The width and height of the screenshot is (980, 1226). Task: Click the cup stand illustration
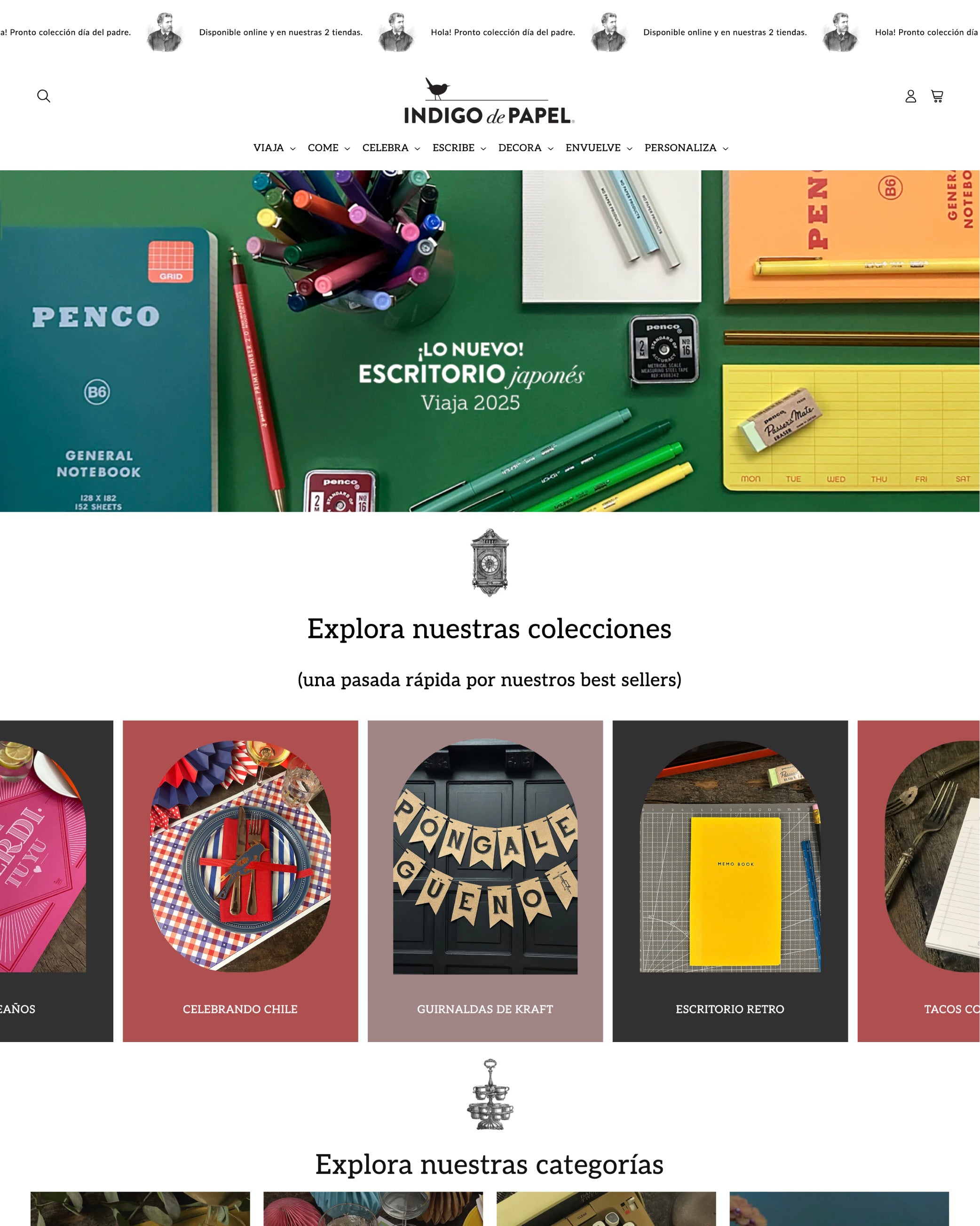point(490,1094)
